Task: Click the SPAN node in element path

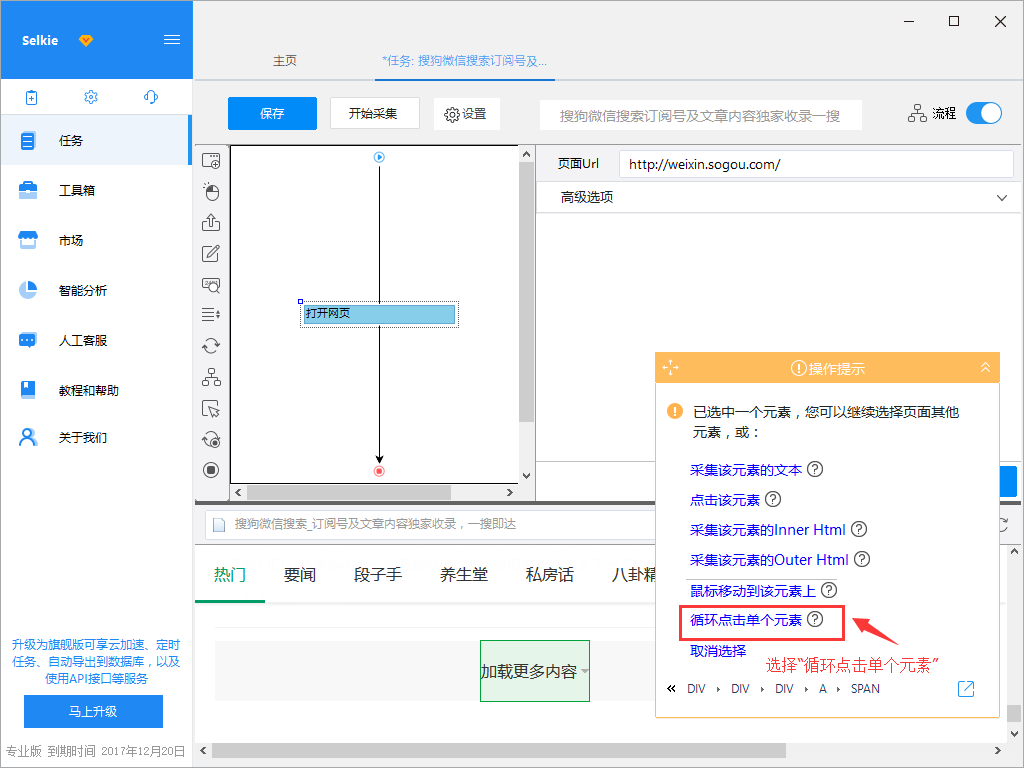Action: tap(865, 688)
